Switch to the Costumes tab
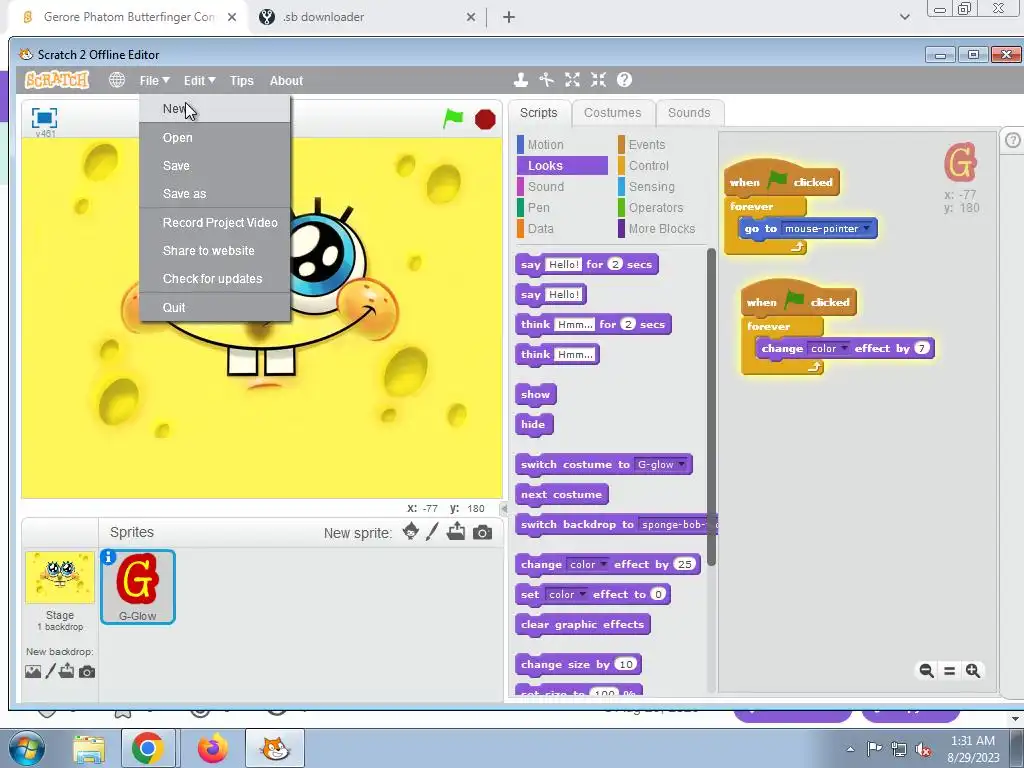 [x=613, y=113]
